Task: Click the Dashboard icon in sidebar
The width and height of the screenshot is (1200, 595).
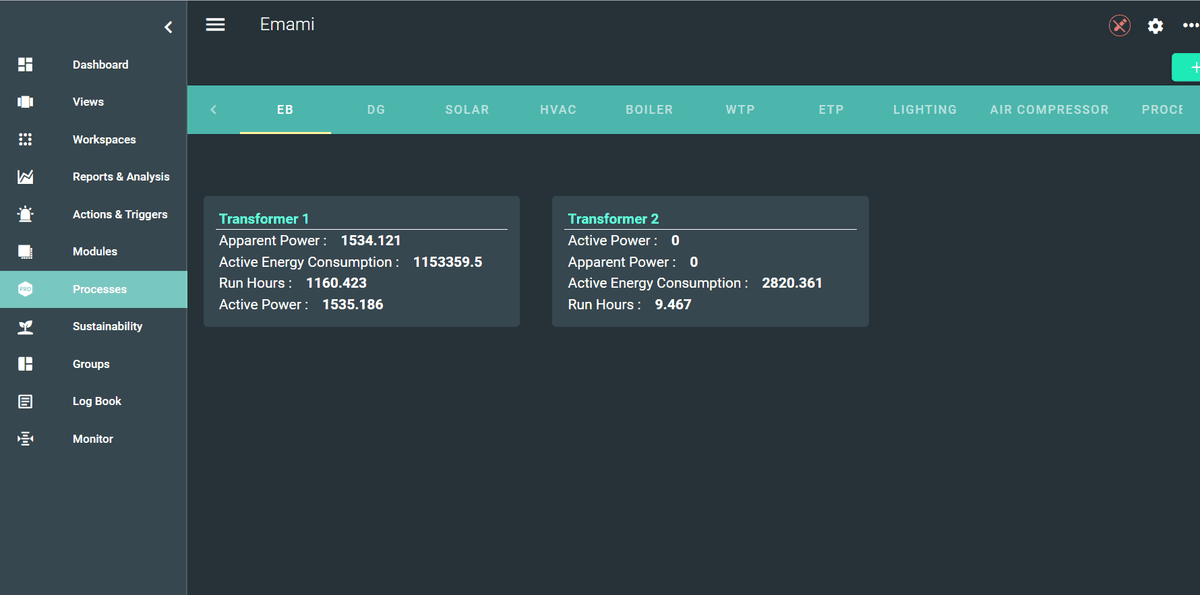Action: click(26, 65)
